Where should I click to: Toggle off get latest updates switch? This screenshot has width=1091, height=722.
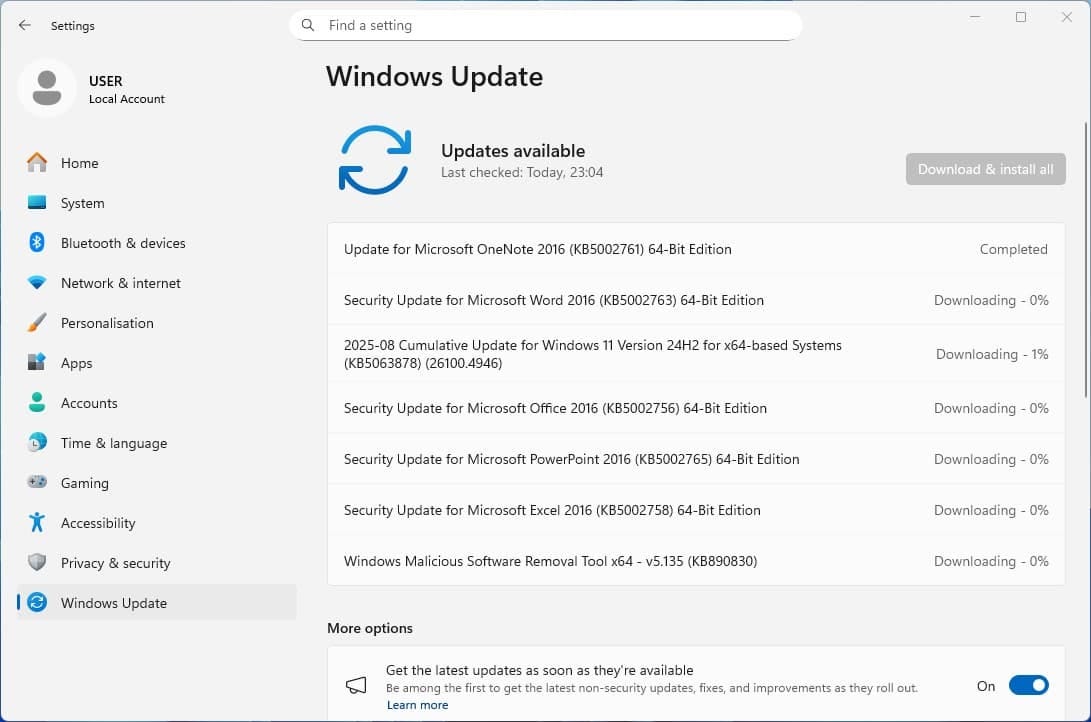[1028, 685]
